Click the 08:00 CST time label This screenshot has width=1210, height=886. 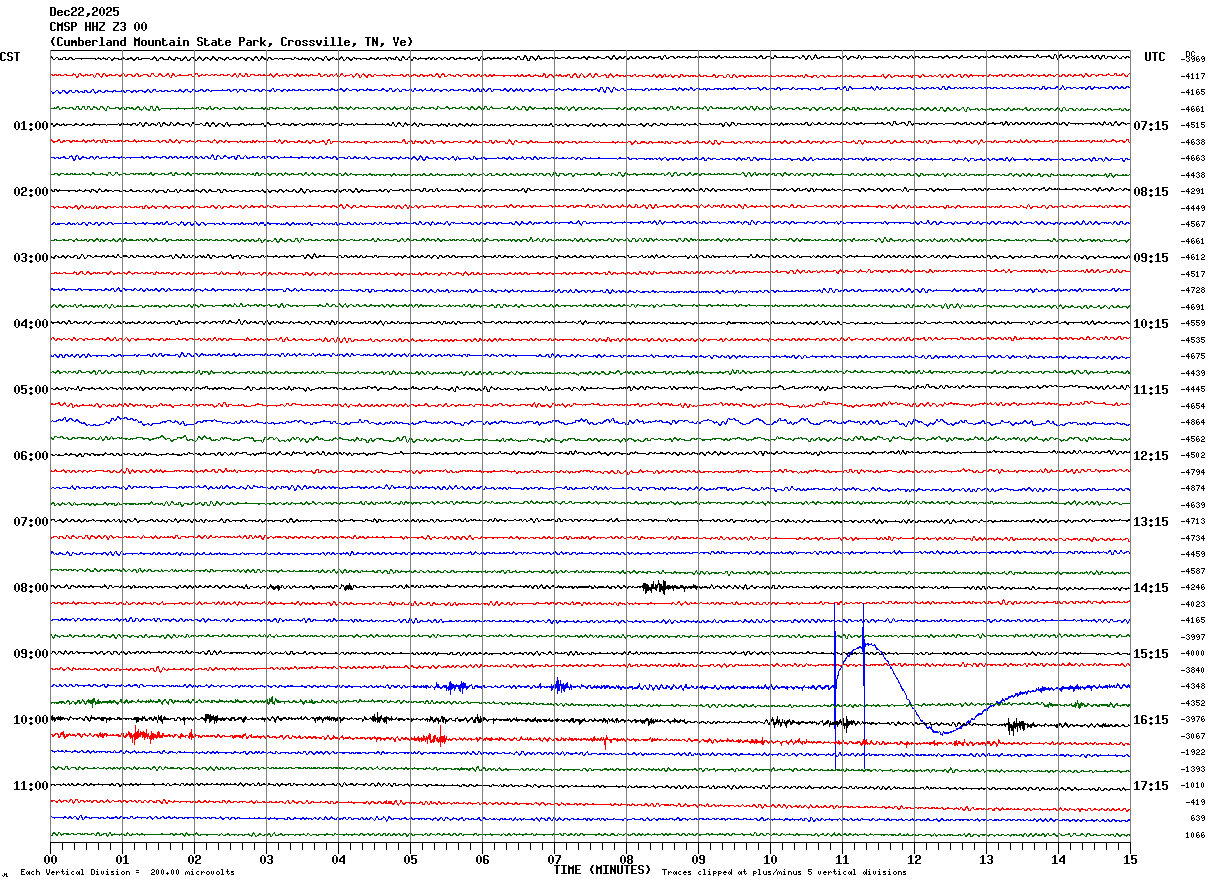31,588
